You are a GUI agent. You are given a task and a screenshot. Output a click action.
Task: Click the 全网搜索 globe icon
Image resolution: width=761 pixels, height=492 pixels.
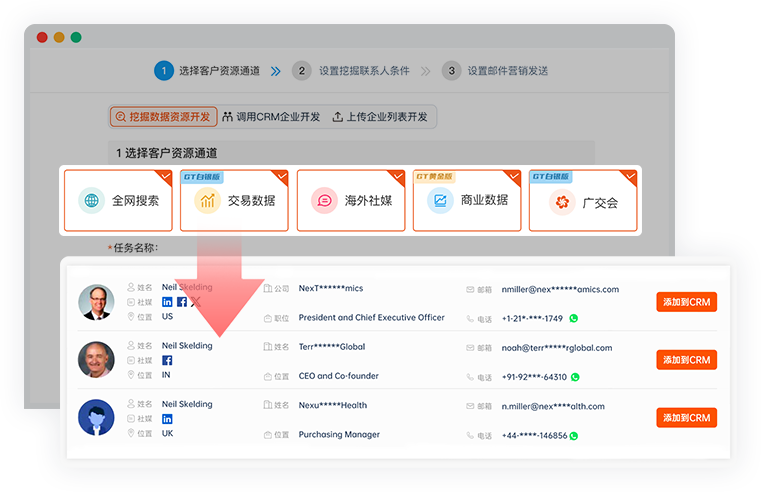[92, 200]
